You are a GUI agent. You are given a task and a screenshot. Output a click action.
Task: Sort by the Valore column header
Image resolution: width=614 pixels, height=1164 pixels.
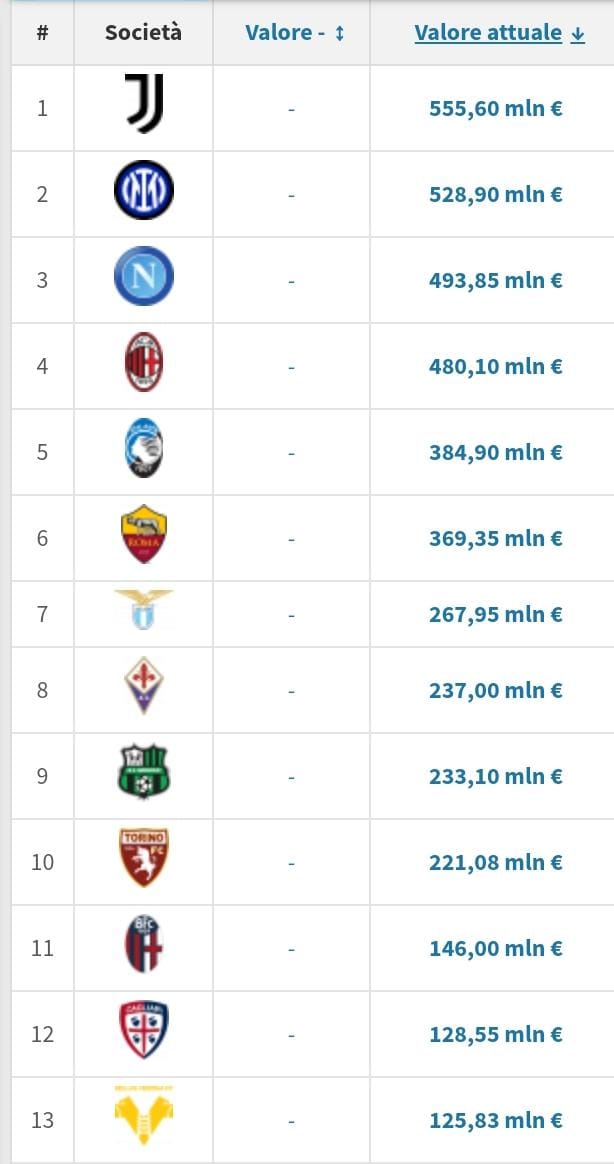294,33
